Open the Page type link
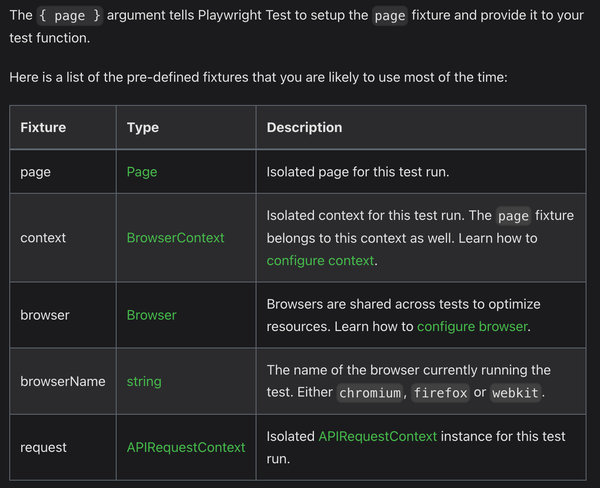 [x=142, y=172]
